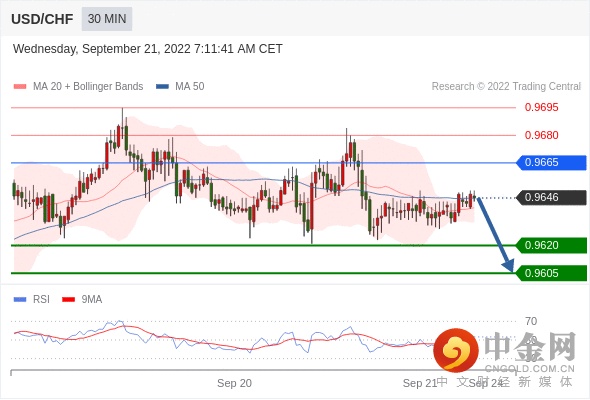Select the 9MA legend label
Viewport: 590px width, 400px height.
92,300
